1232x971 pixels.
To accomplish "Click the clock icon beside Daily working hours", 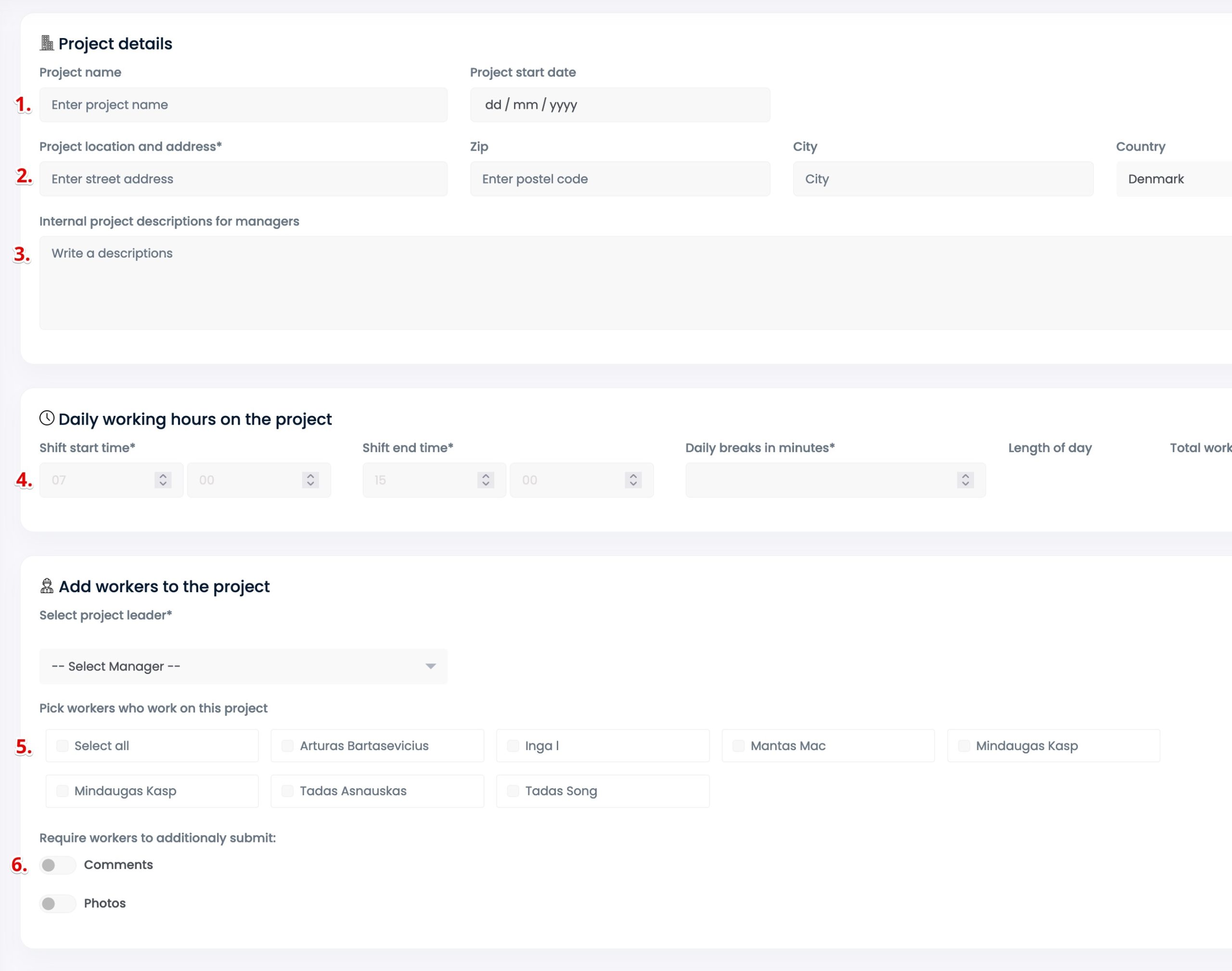I will tap(47, 418).
